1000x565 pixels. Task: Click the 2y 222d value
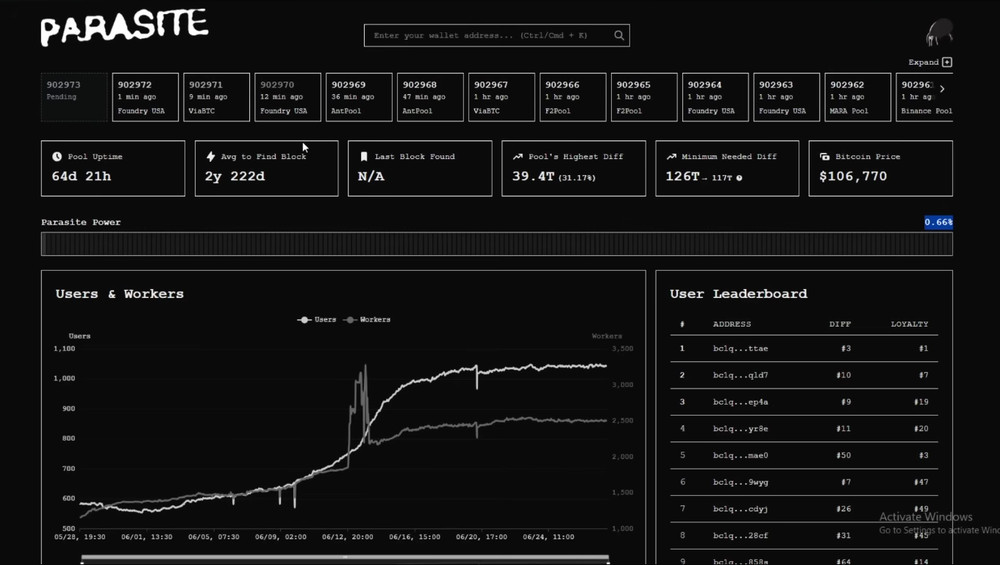(235, 177)
